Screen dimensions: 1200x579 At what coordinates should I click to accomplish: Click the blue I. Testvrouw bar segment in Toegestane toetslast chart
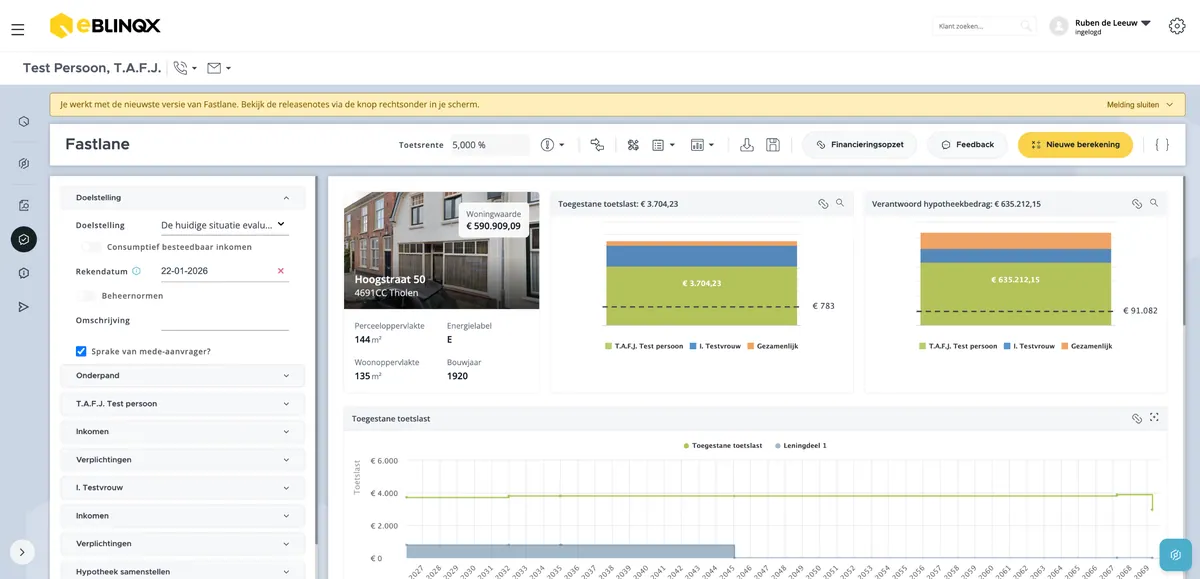click(x=701, y=257)
